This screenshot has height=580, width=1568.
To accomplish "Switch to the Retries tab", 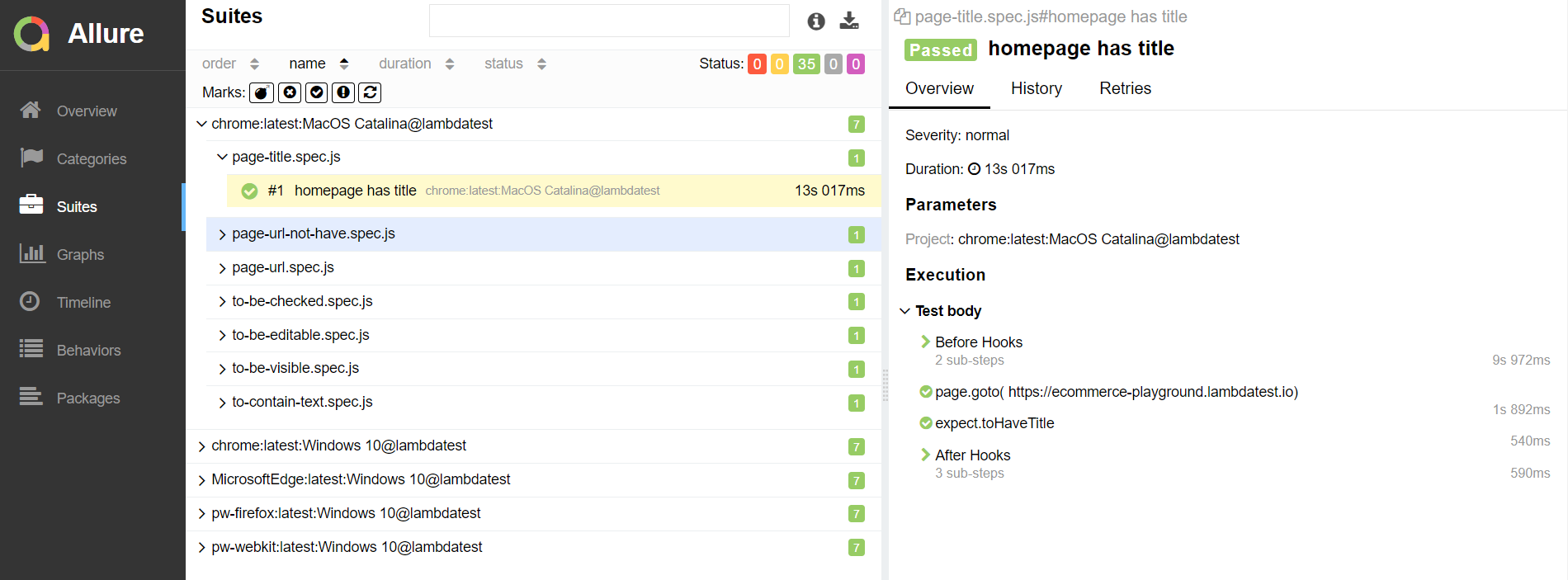I will click(1125, 88).
